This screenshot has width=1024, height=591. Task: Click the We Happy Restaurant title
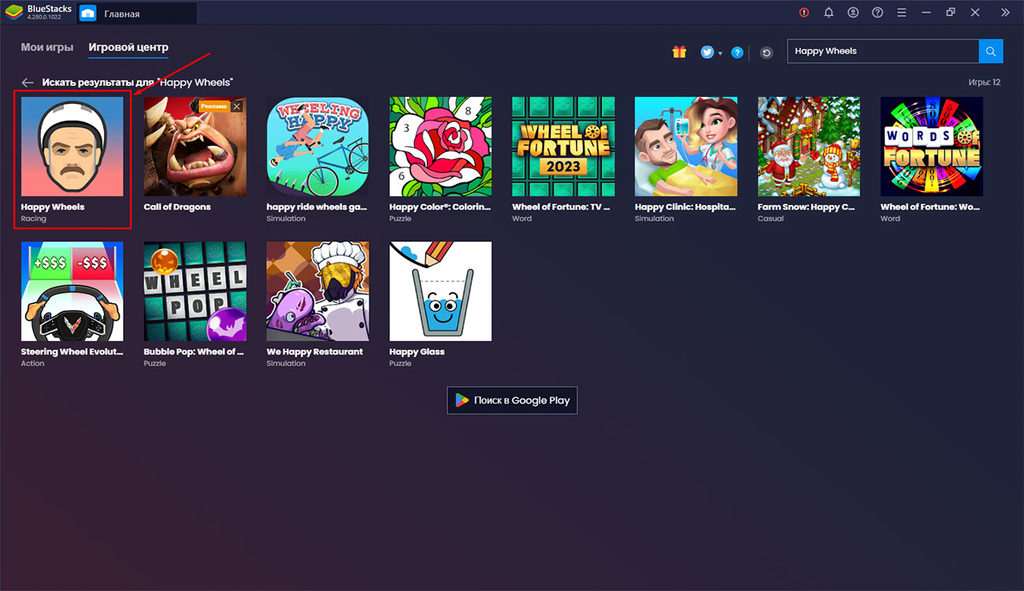(314, 352)
